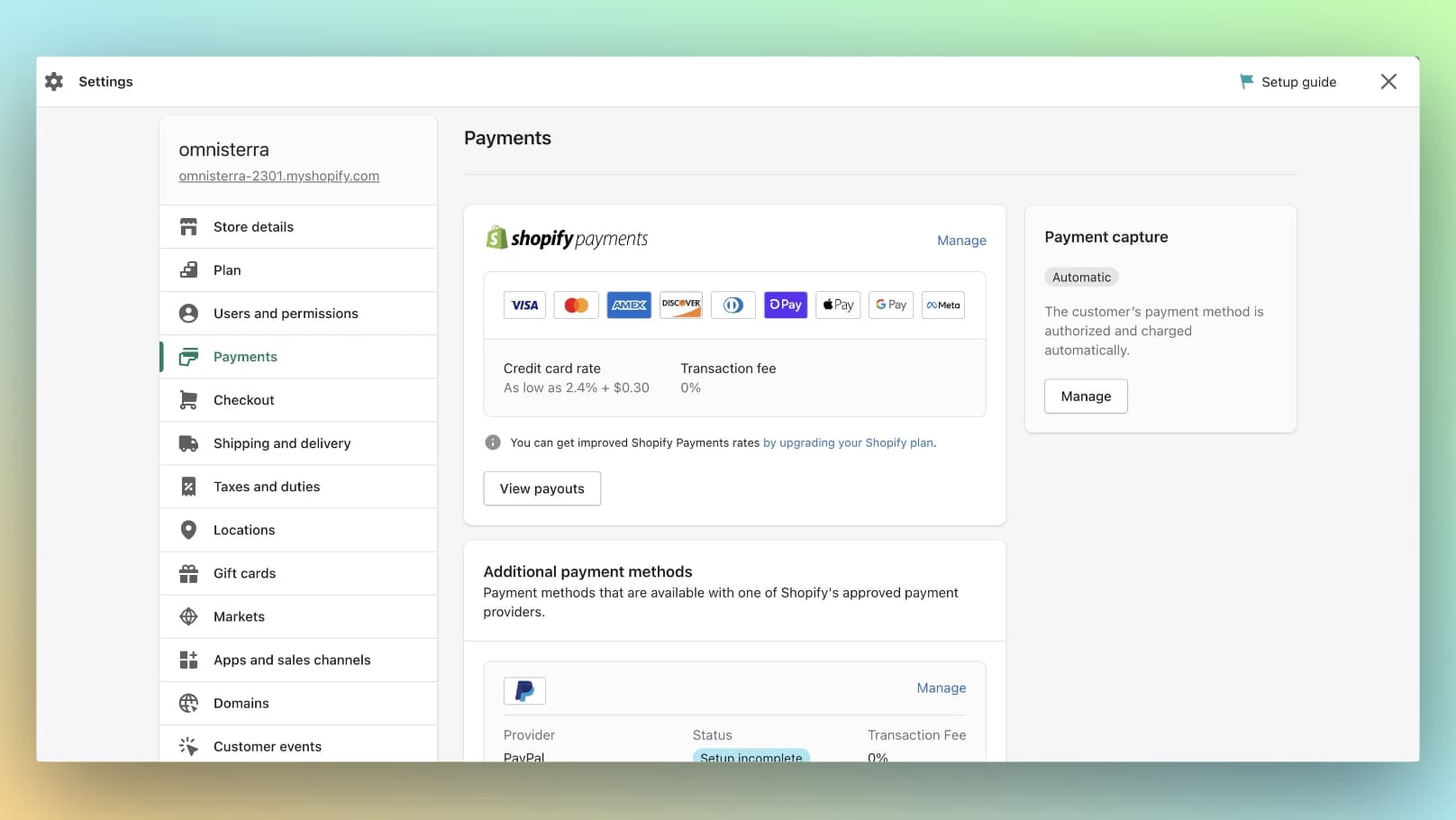This screenshot has width=1456, height=820.
Task: Click the Apps and sales channels grid icon
Action: (188, 660)
